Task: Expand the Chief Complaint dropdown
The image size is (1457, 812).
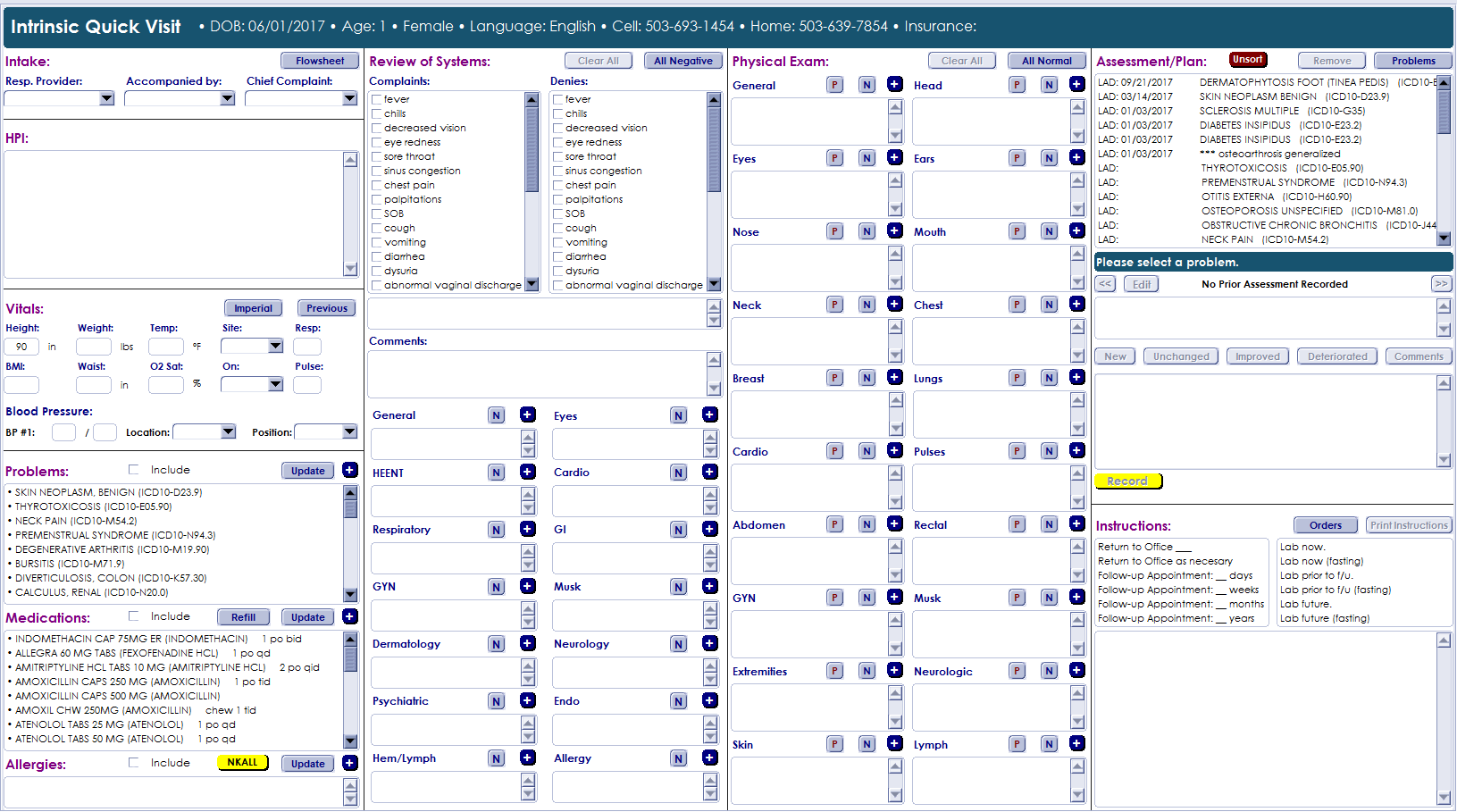Action: pyautogui.click(x=349, y=98)
